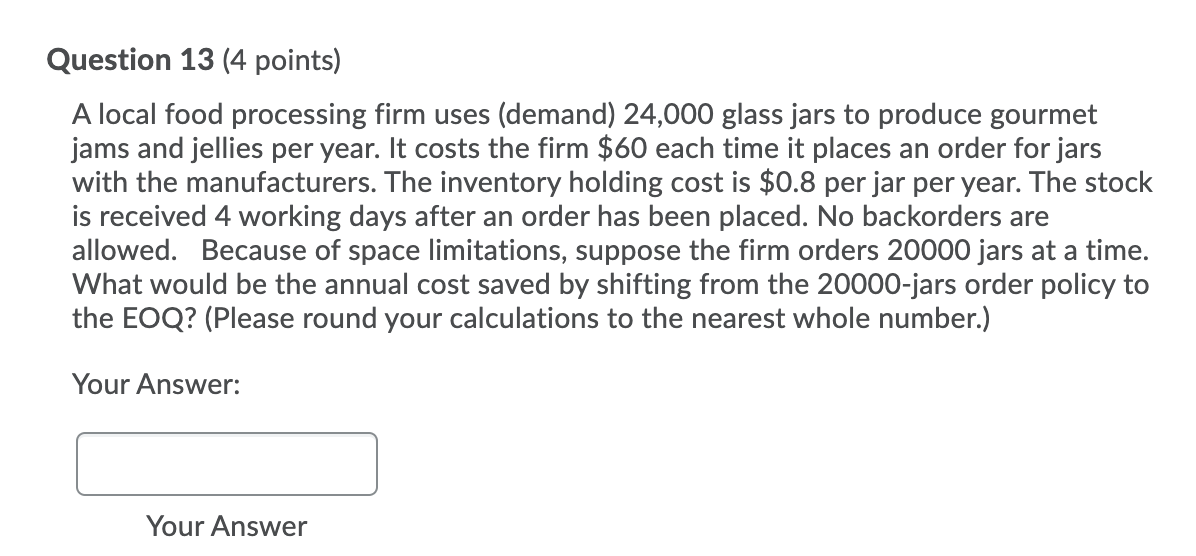Click the 'Your Answer' caption below the field
The height and width of the screenshot is (556, 1196).
tap(227, 526)
